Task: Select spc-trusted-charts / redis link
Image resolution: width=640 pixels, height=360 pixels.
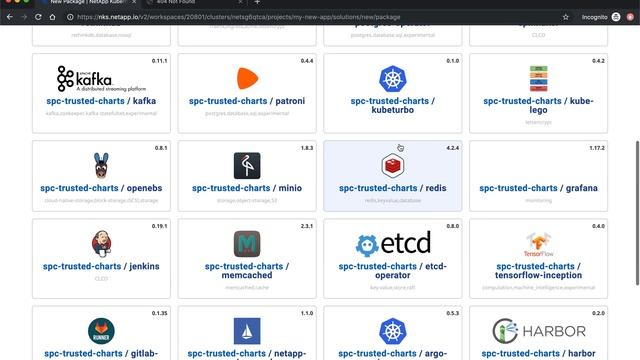Action: [393, 188]
